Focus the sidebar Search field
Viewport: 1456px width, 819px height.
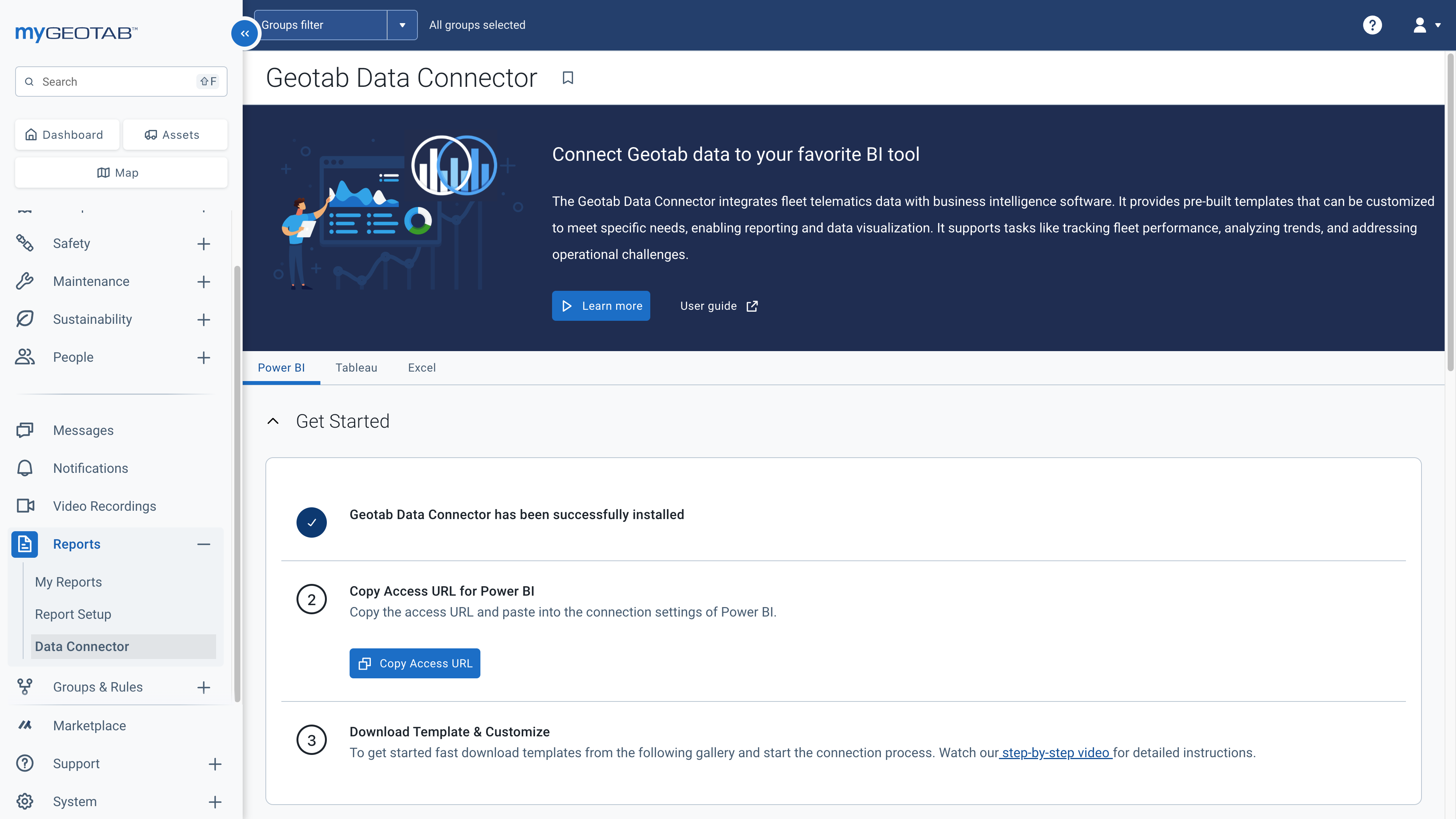coord(121,82)
